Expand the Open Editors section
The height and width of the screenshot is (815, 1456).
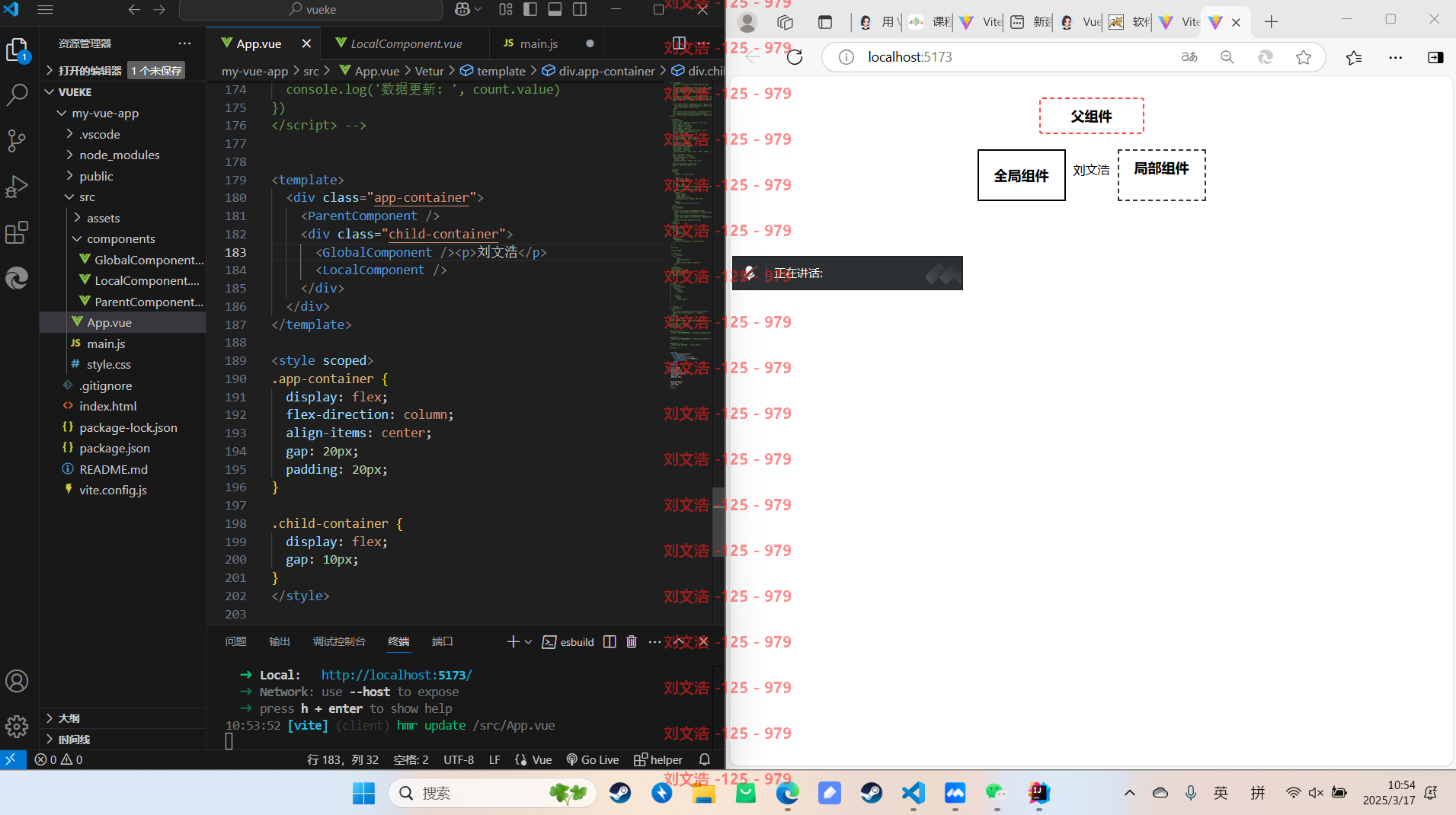tap(123, 71)
